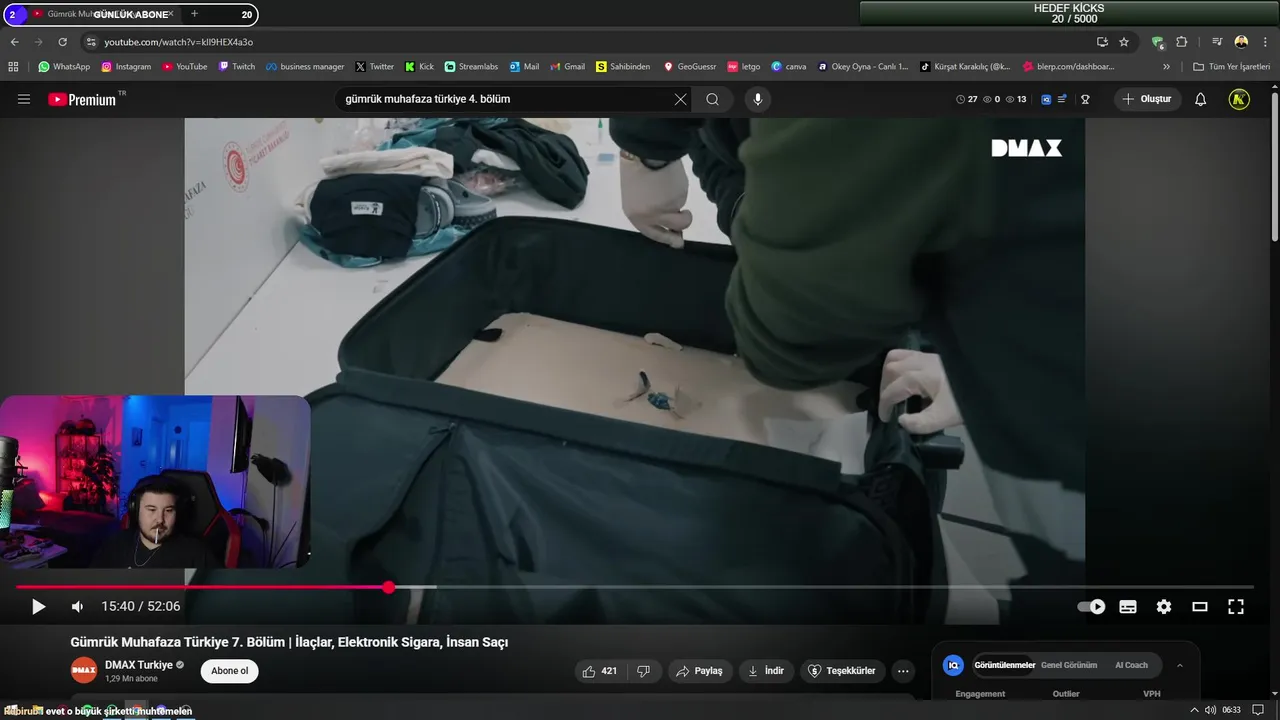Viewport: 1280px width, 720px height.
Task: Click the progress bar scrubber dot
Action: pos(389,587)
